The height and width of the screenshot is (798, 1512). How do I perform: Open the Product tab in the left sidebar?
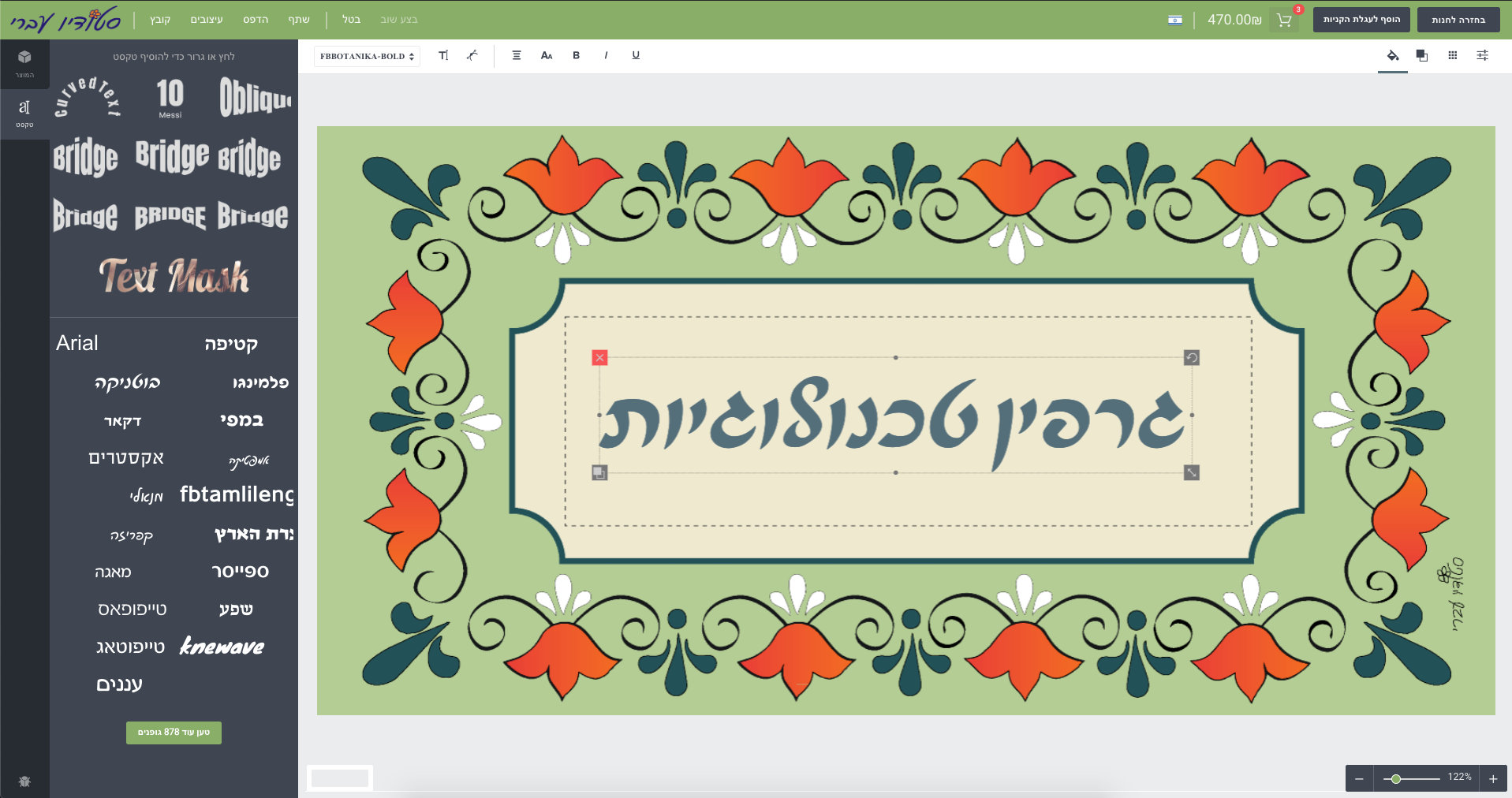[24, 64]
